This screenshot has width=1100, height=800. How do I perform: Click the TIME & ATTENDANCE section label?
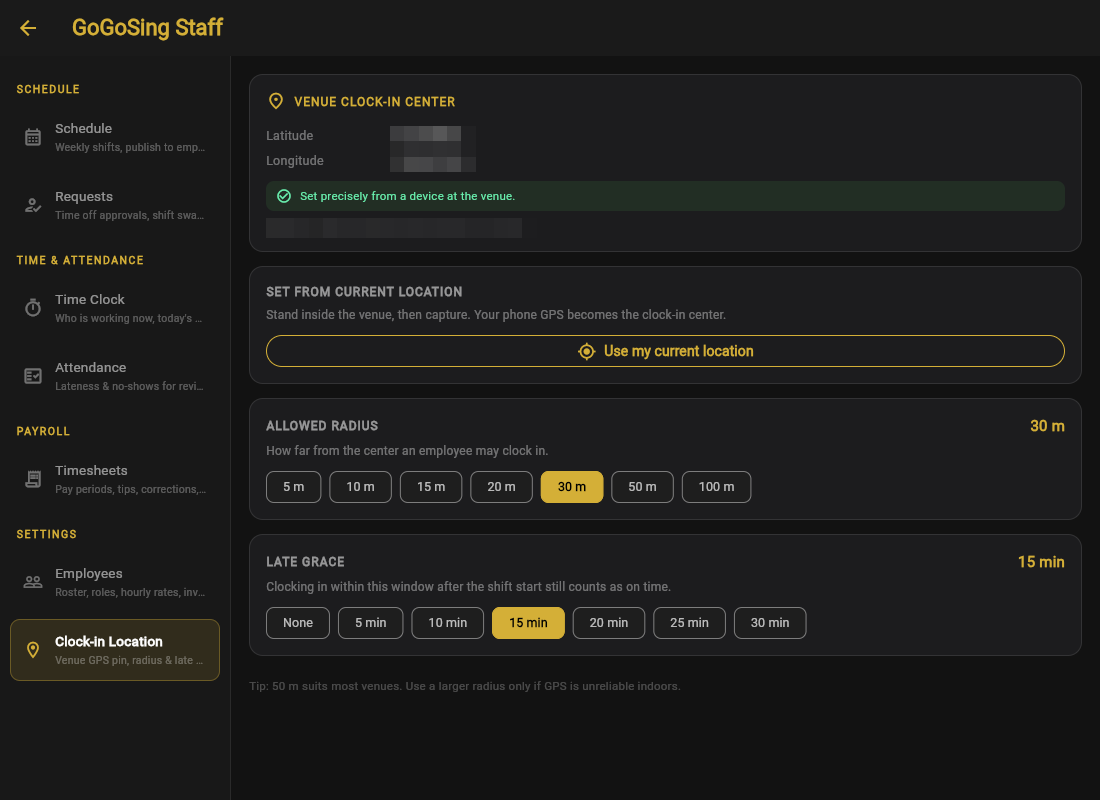pos(80,260)
